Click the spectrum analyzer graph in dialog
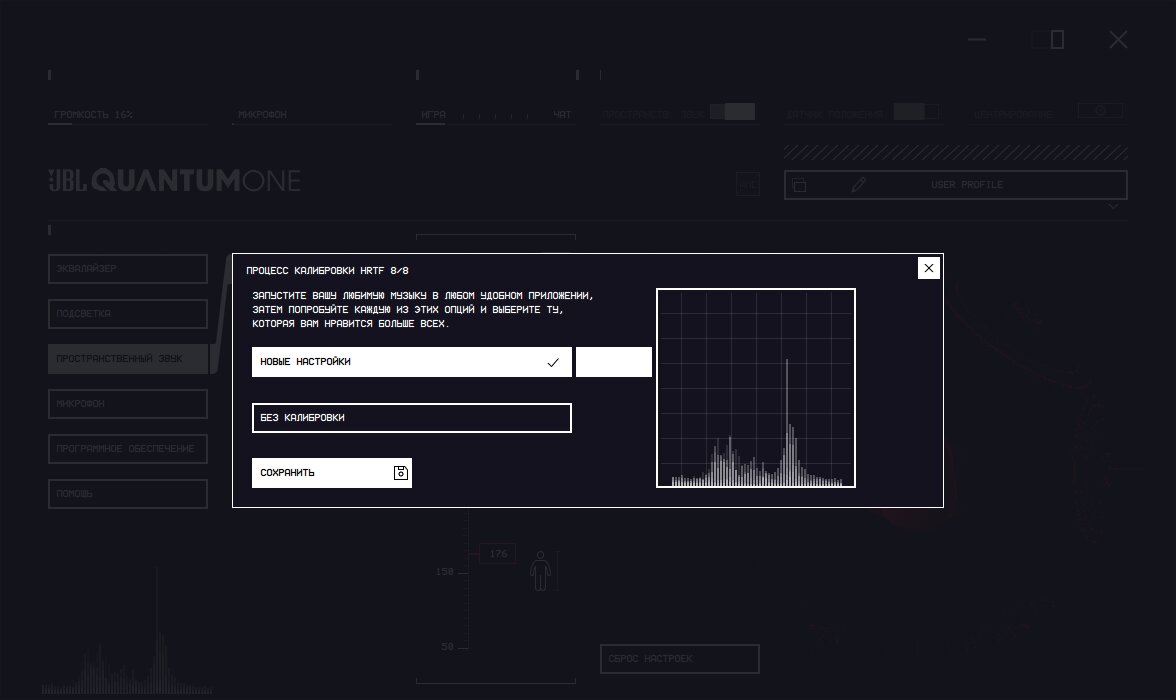Viewport: 1176px width, 700px height. pos(756,388)
